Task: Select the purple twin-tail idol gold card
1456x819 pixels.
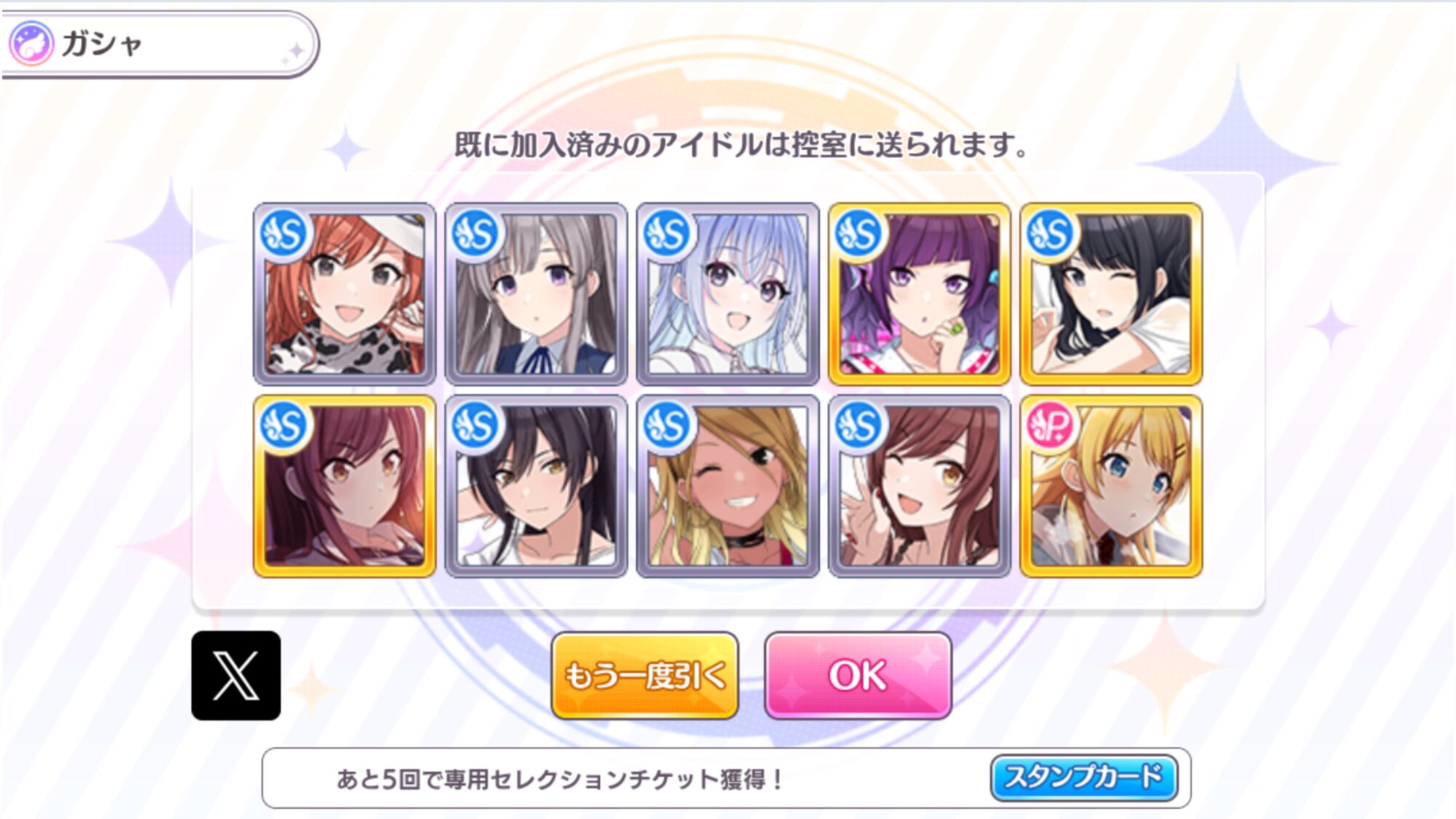Action: (x=919, y=294)
